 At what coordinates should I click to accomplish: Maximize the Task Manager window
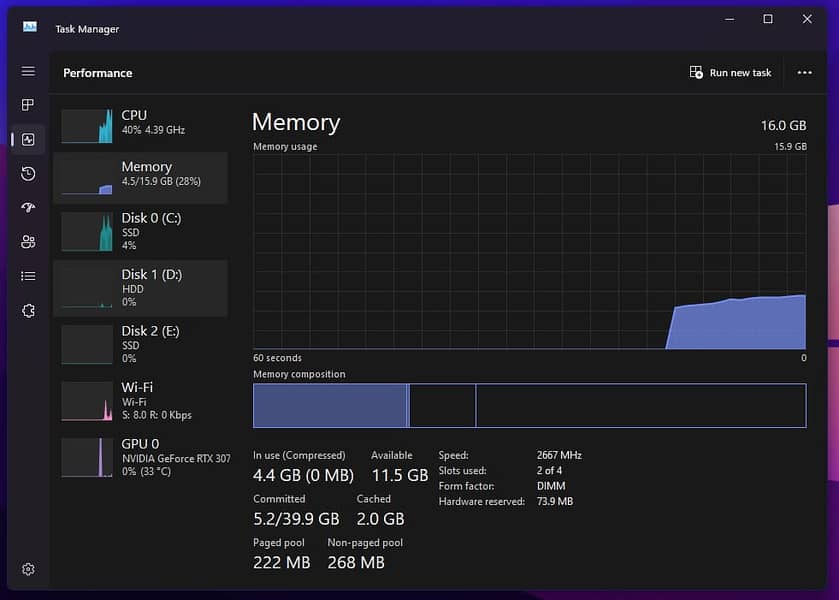pyautogui.click(x=768, y=19)
